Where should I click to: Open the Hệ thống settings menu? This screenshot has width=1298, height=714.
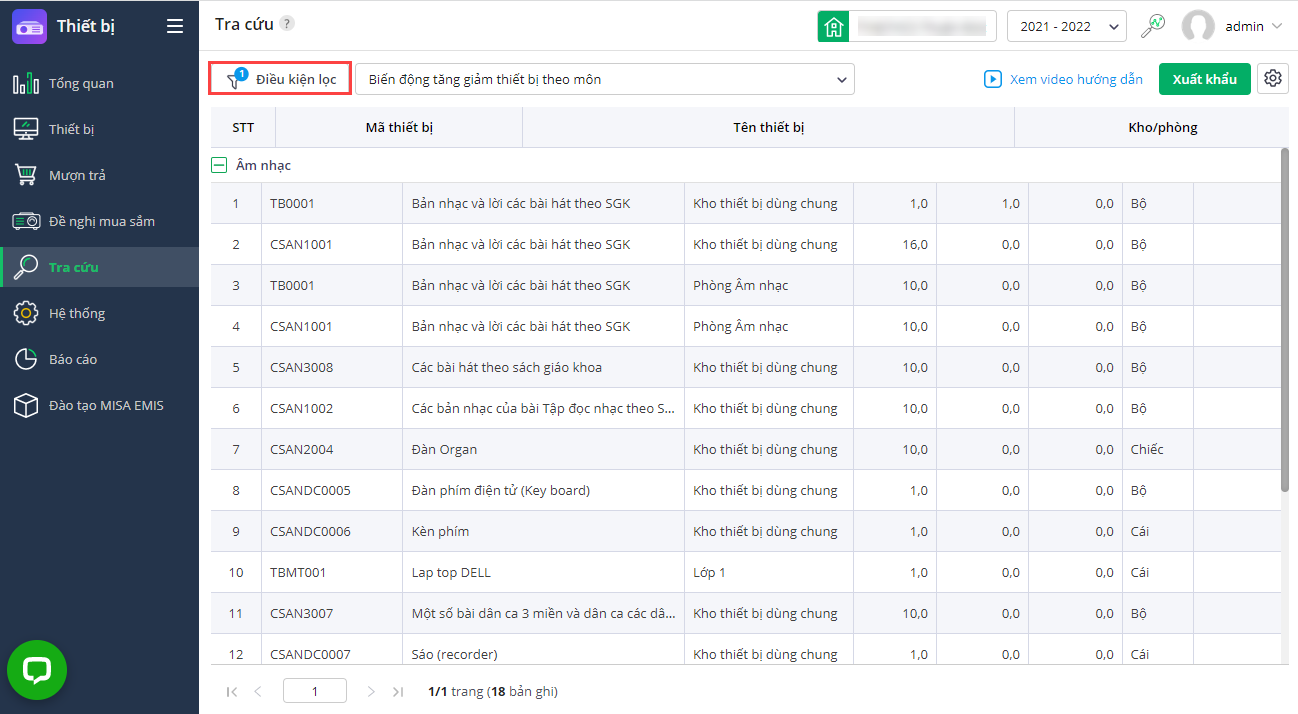tap(99, 313)
